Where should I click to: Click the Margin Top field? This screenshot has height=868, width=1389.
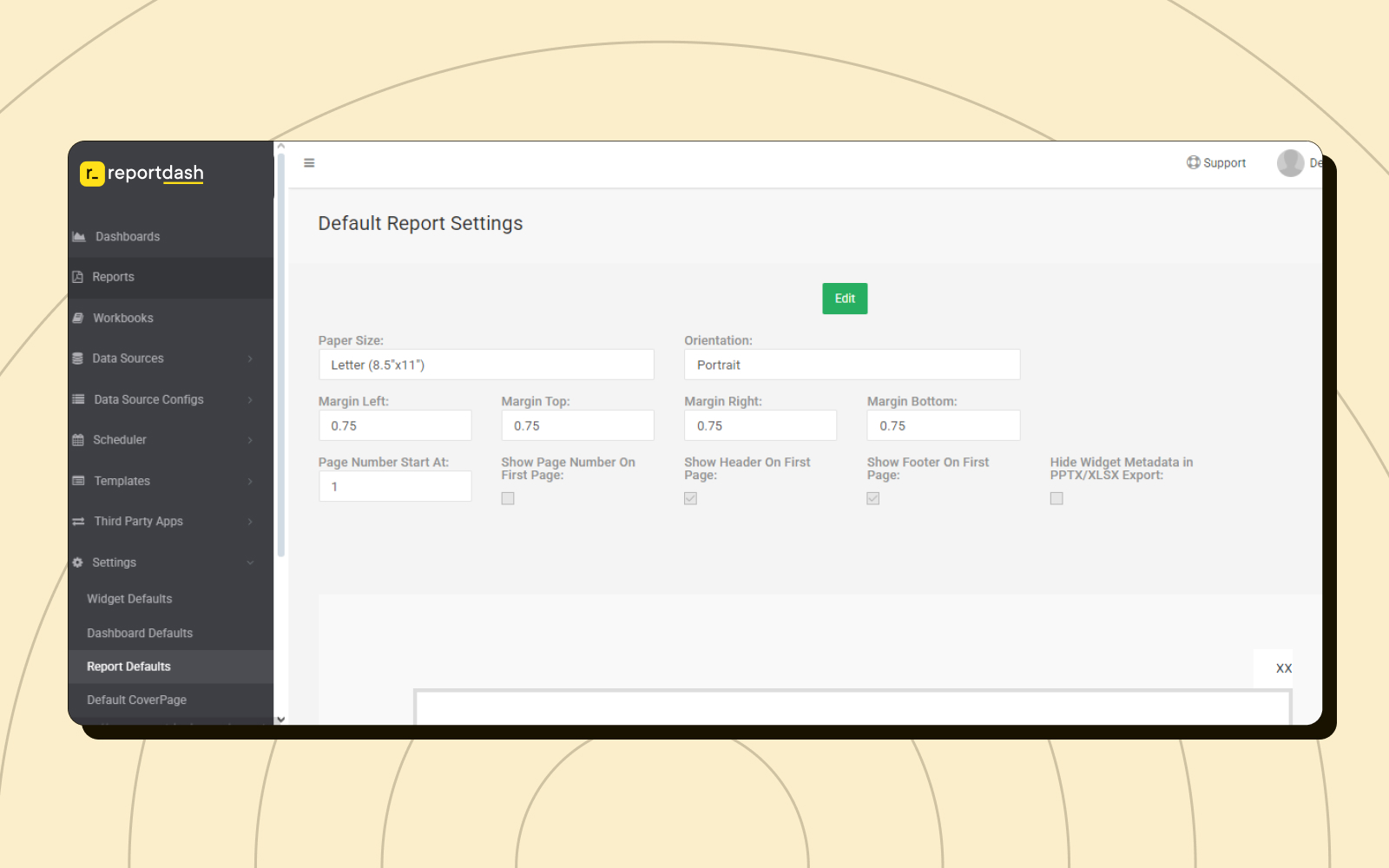pos(578,425)
